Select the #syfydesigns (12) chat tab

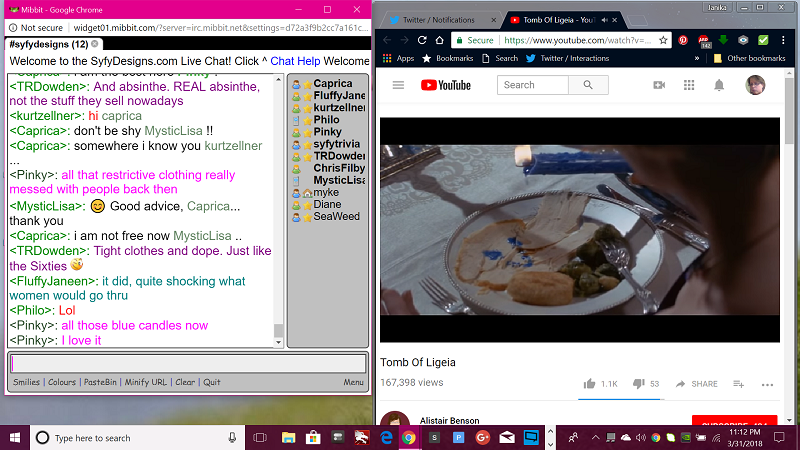(x=49, y=44)
